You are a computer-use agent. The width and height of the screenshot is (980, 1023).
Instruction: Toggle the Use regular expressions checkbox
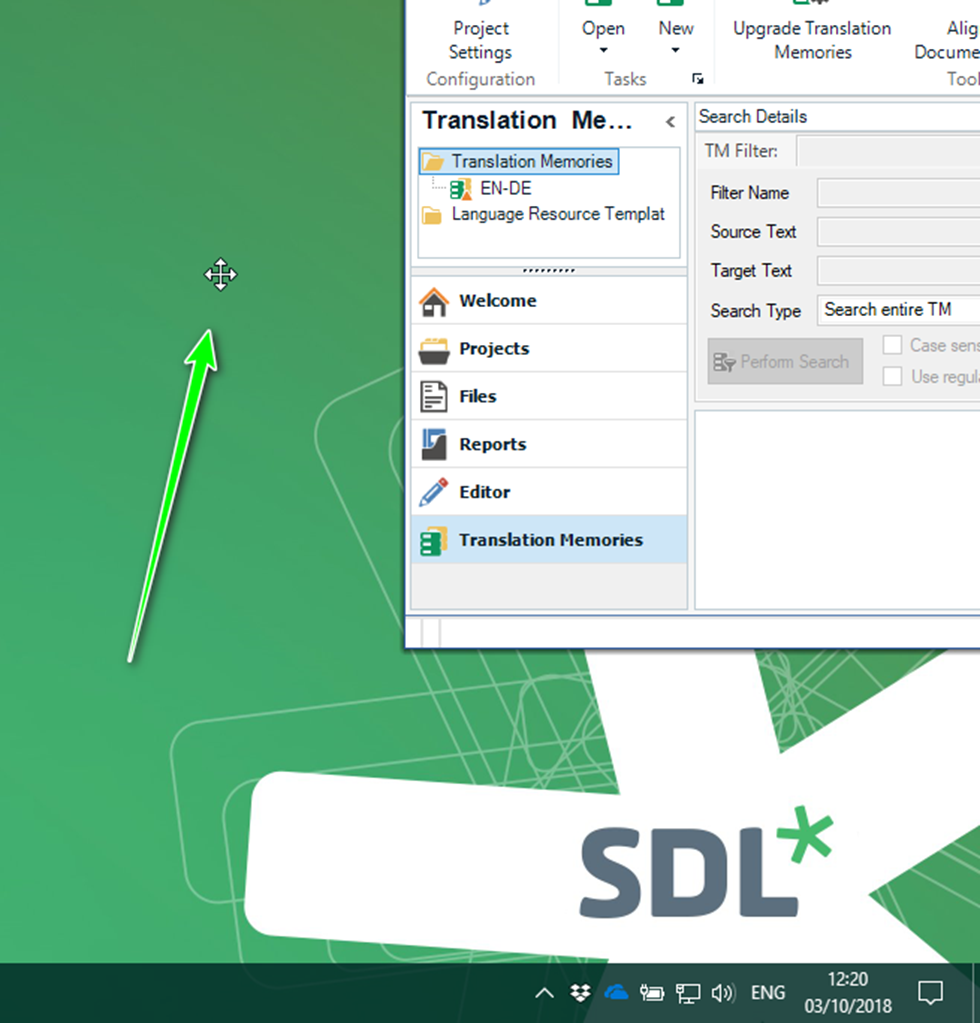tap(893, 377)
